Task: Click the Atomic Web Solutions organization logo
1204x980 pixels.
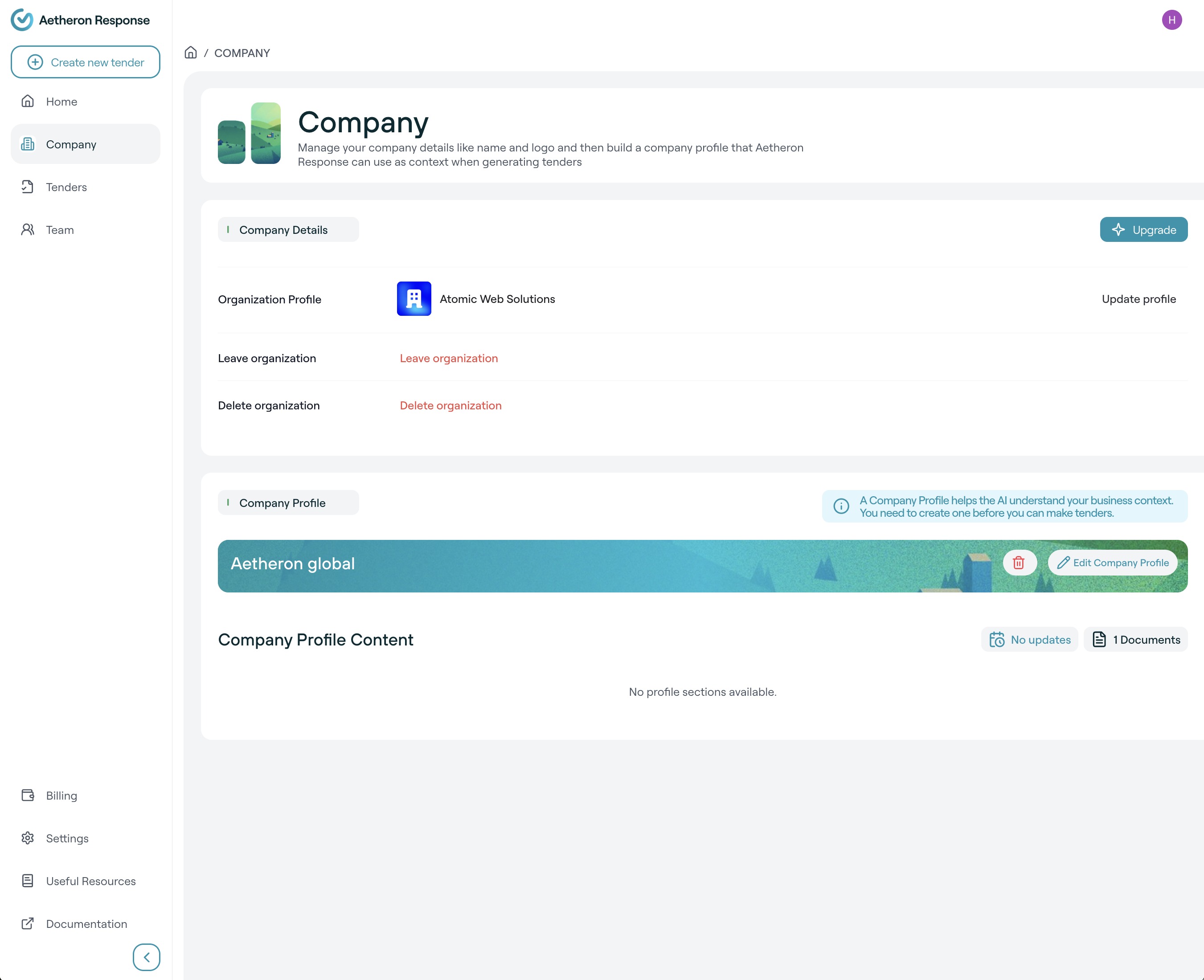Action: (414, 298)
